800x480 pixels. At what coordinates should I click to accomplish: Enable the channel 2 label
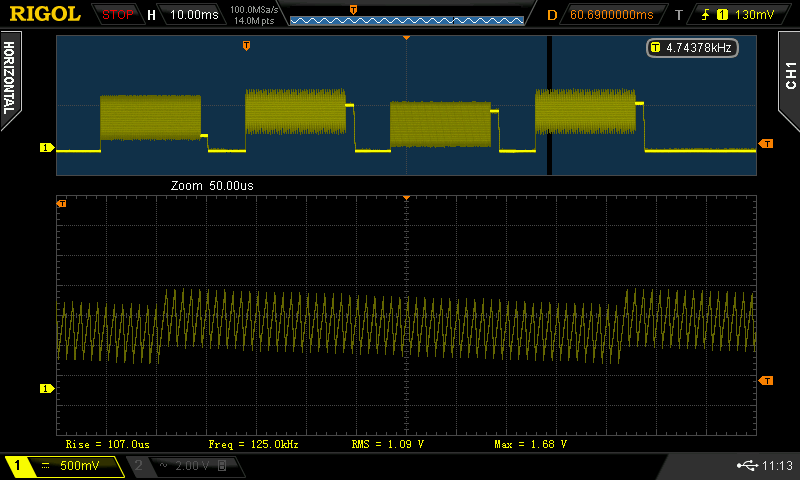pos(138,465)
